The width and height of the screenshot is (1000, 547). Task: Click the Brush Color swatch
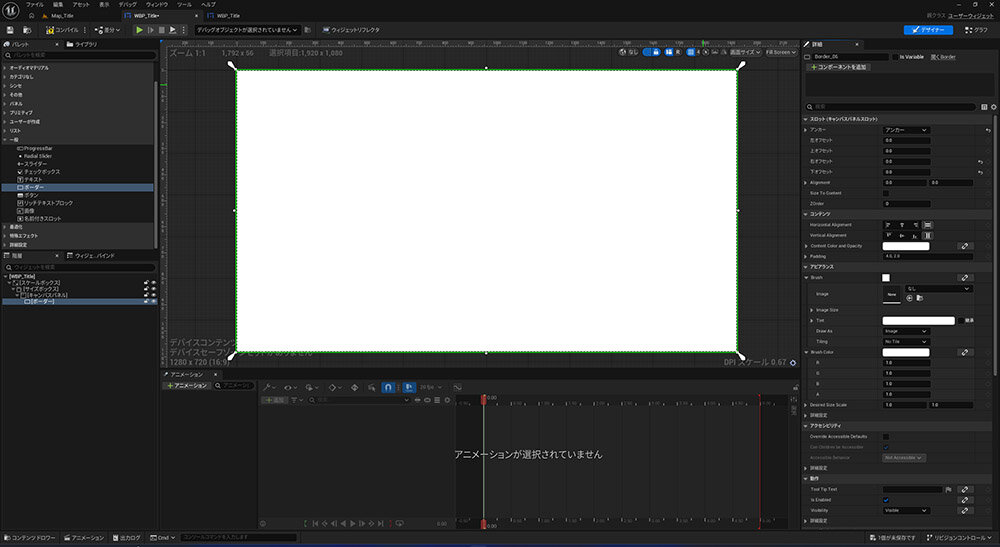coord(905,352)
